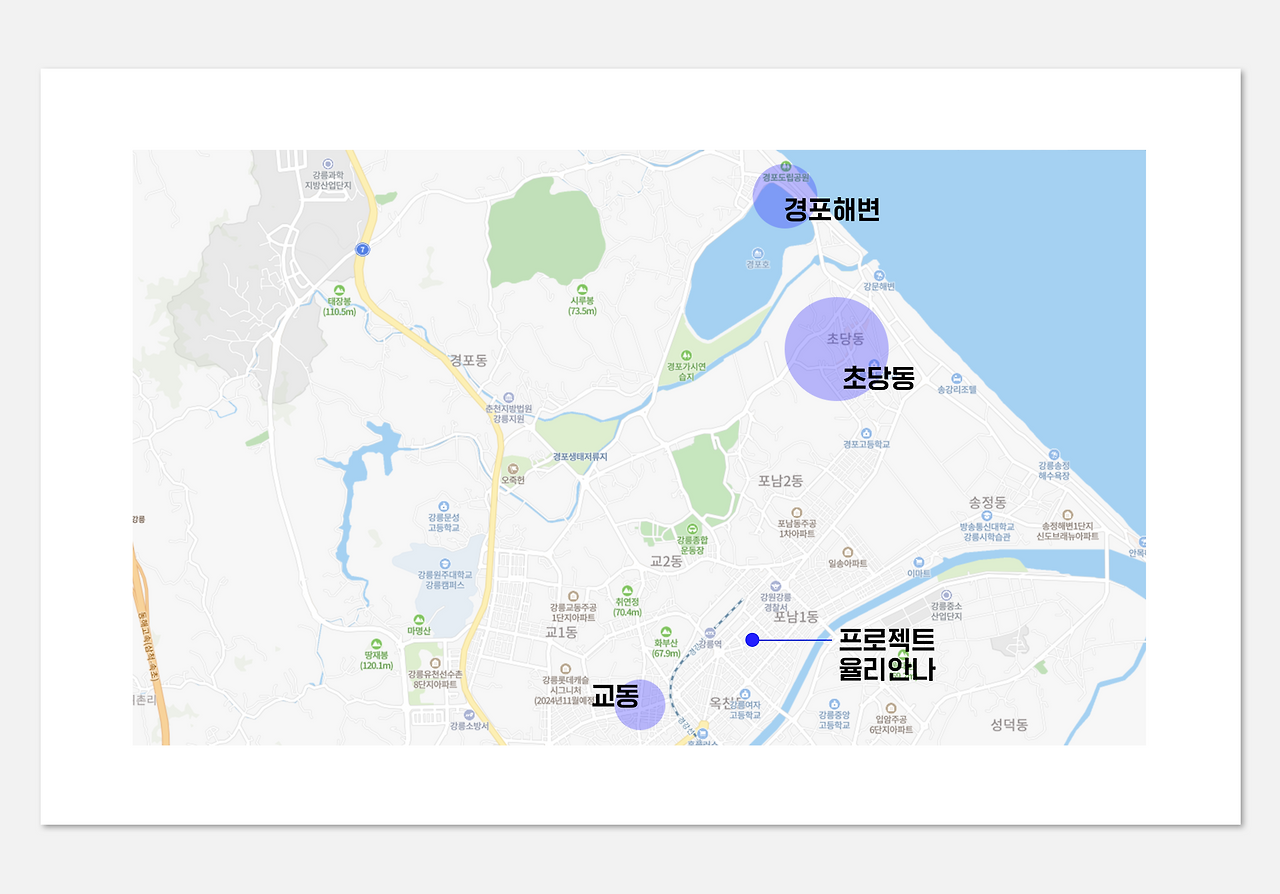This screenshot has height=894, width=1280.
Task: Open the 강릉송정해수욕장 beach icon
Action: tap(1053, 454)
